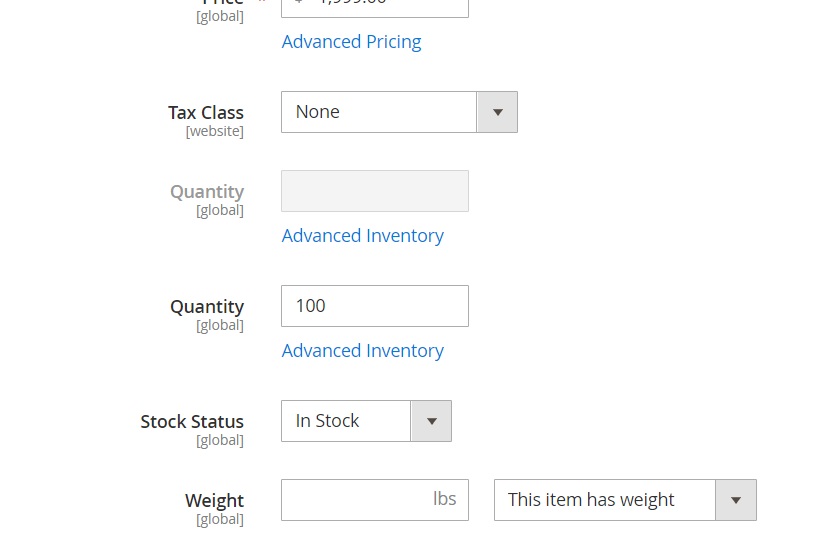Click the Stock Status field label
823x558 pixels.
pyautogui.click(x=192, y=422)
